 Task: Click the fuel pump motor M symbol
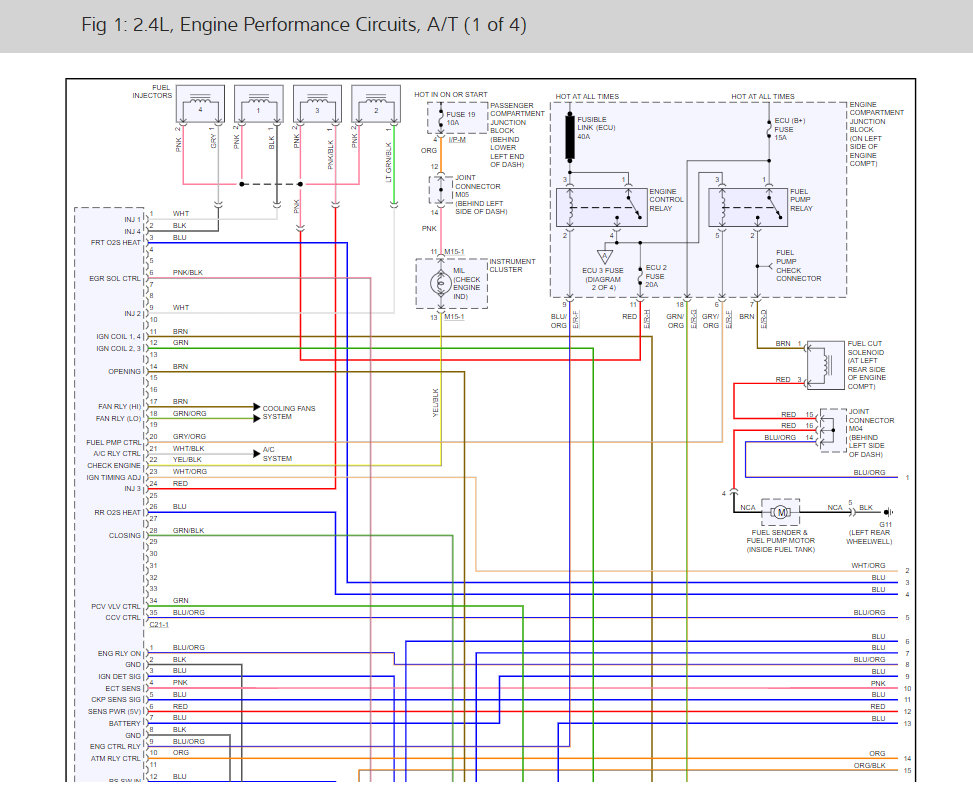click(x=781, y=512)
